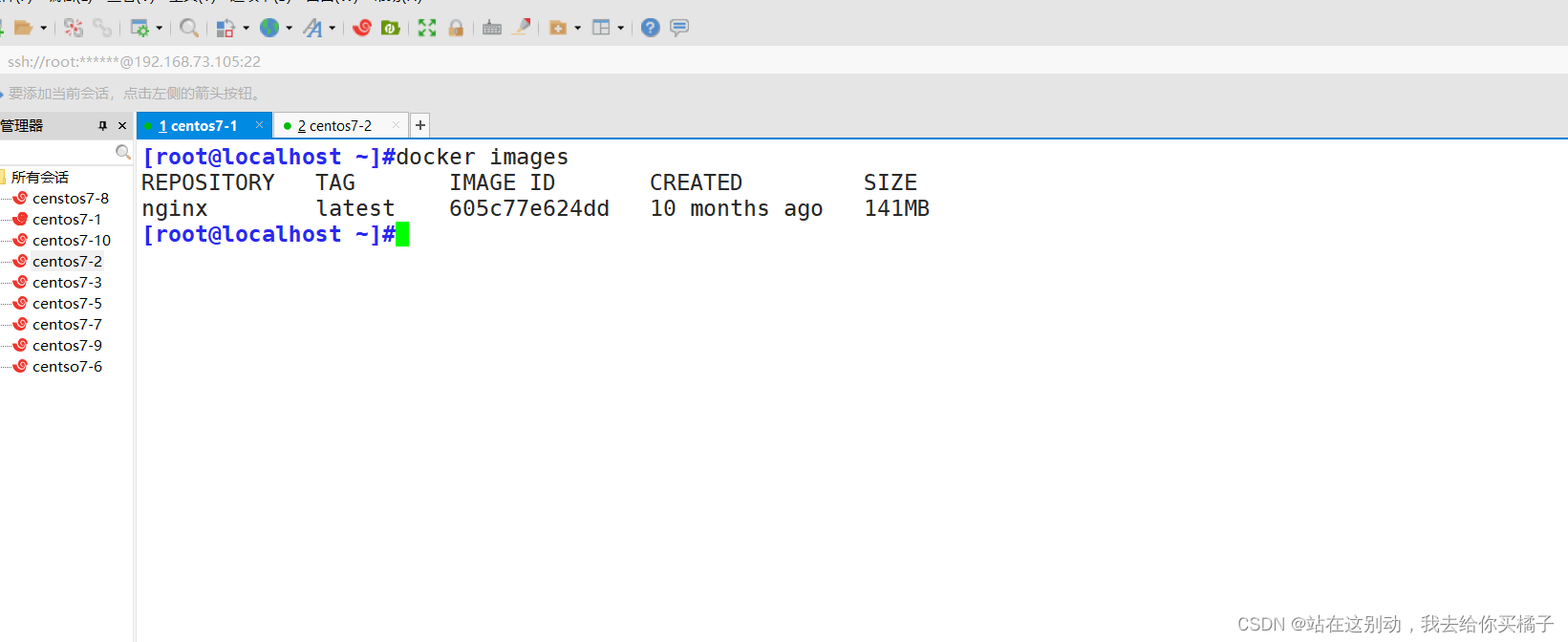Viewport: 1568px width, 642px height.
Task: Toggle full screen mode icon
Action: coord(427,28)
